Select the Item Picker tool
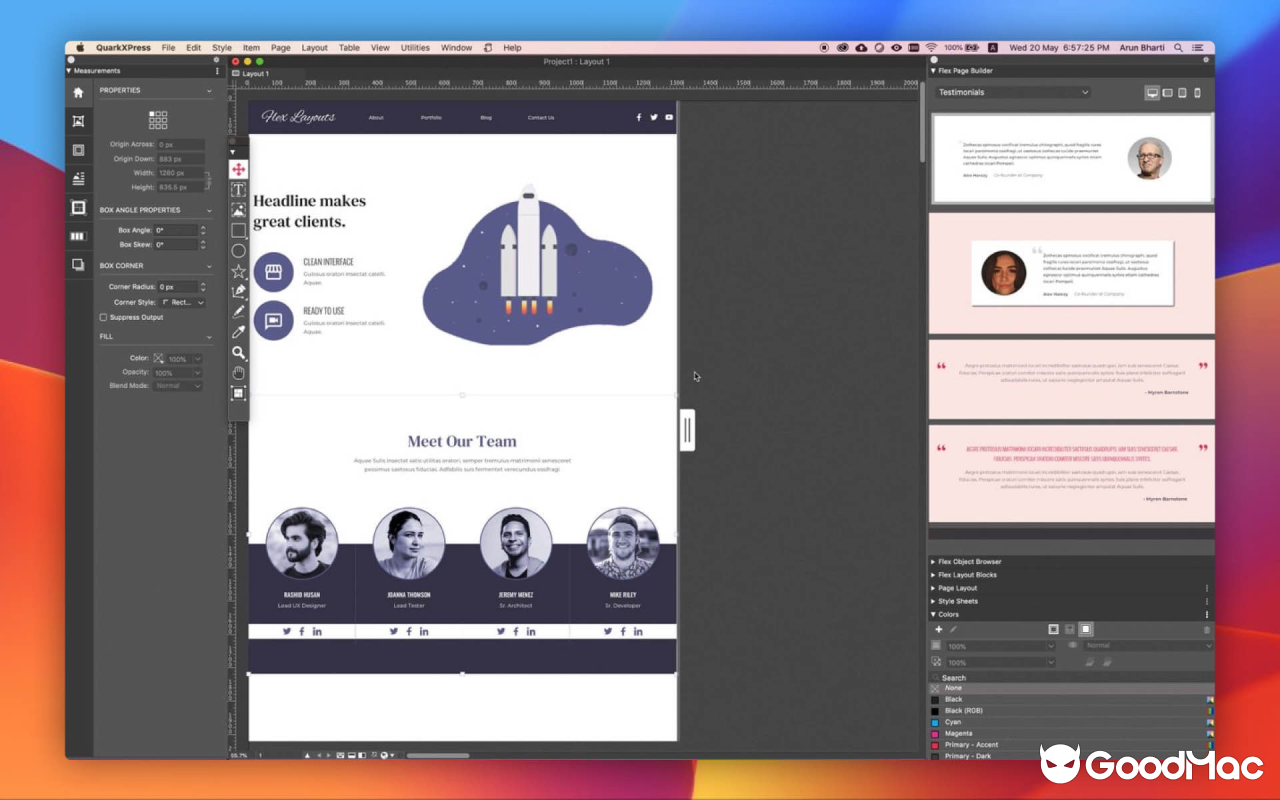This screenshot has width=1280, height=800. click(x=238, y=169)
